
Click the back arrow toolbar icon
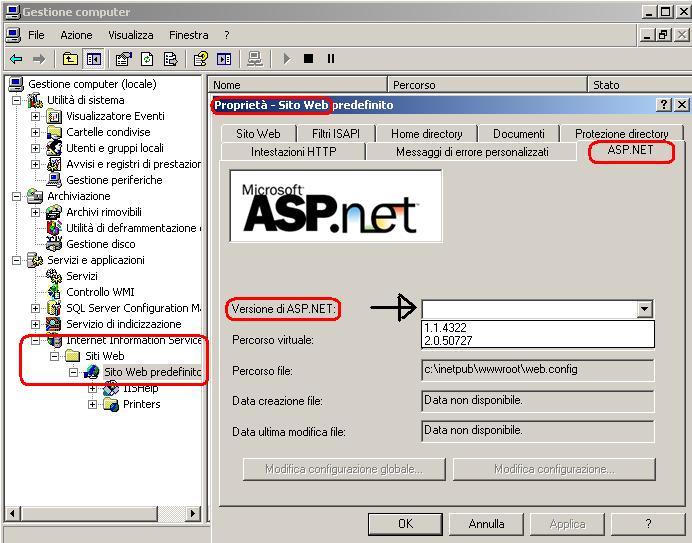pyautogui.click(x=16, y=59)
